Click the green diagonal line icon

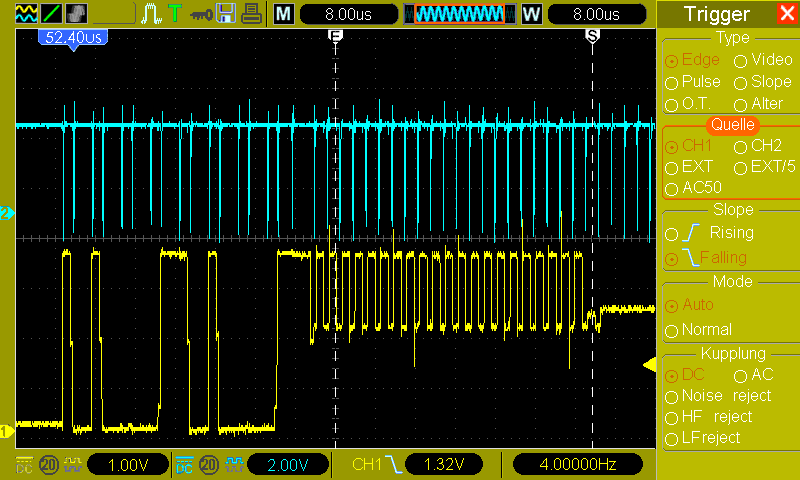coord(52,14)
